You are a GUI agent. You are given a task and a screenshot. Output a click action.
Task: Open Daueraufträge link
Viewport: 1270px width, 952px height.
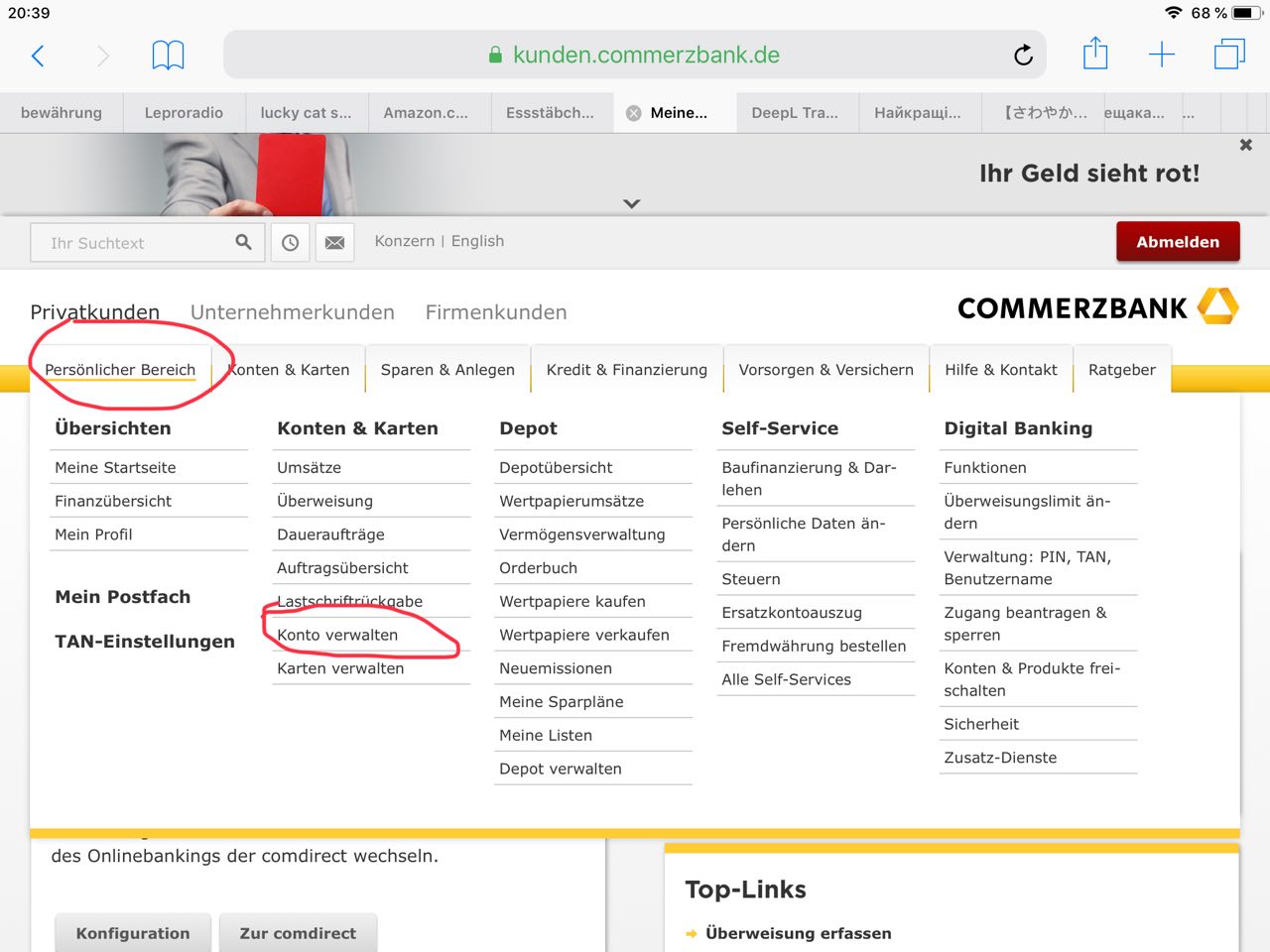330,535
